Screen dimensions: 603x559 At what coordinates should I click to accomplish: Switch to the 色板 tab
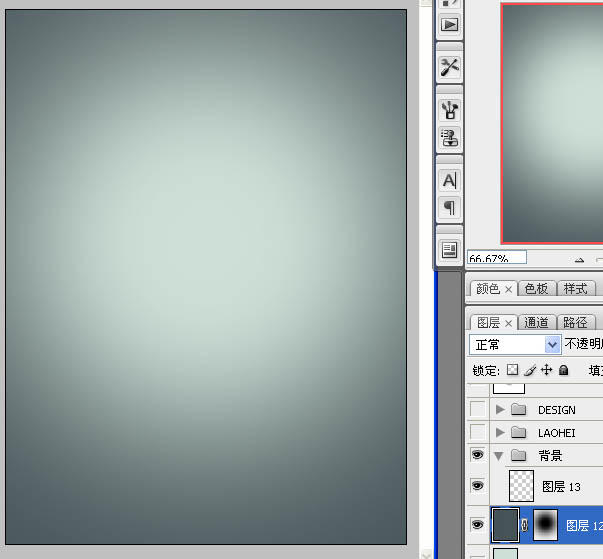pos(537,289)
